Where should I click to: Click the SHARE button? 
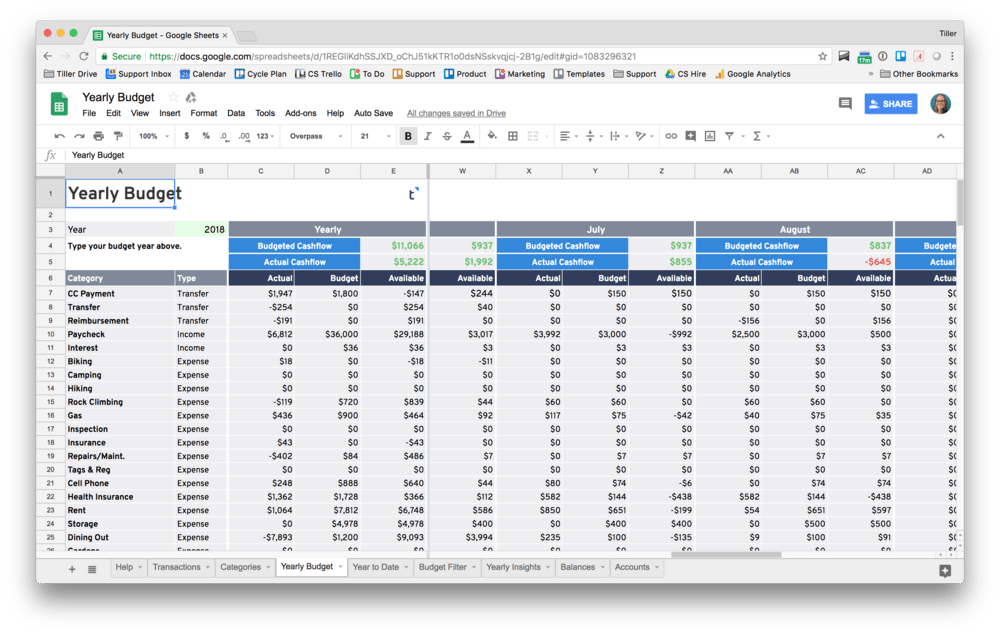pyautogui.click(x=891, y=104)
